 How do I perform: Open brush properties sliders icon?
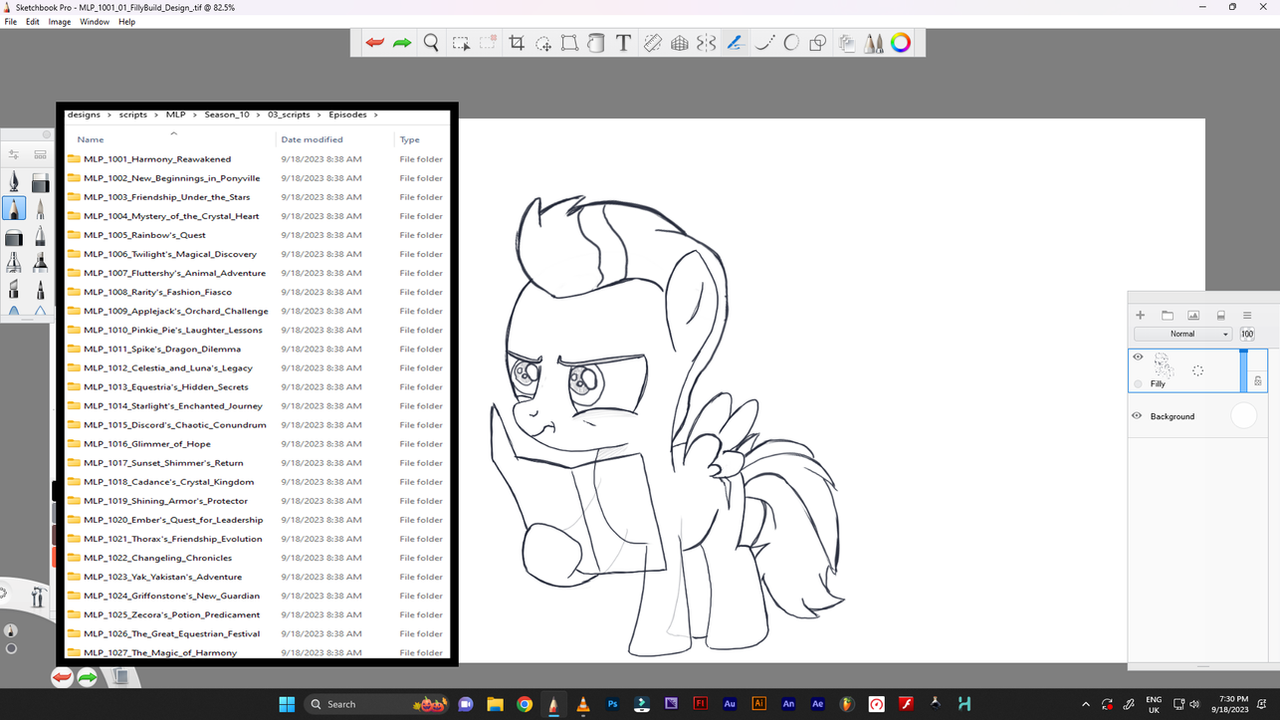14,155
